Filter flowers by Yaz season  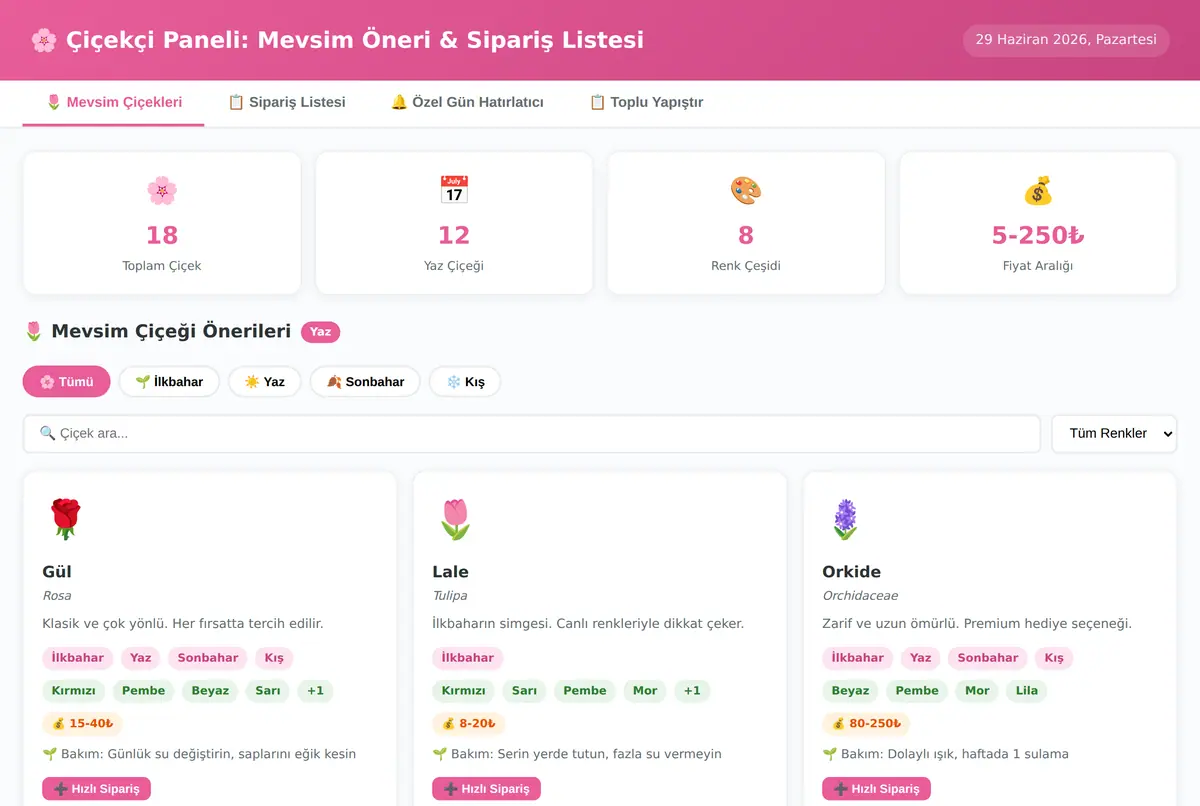pos(265,381)
